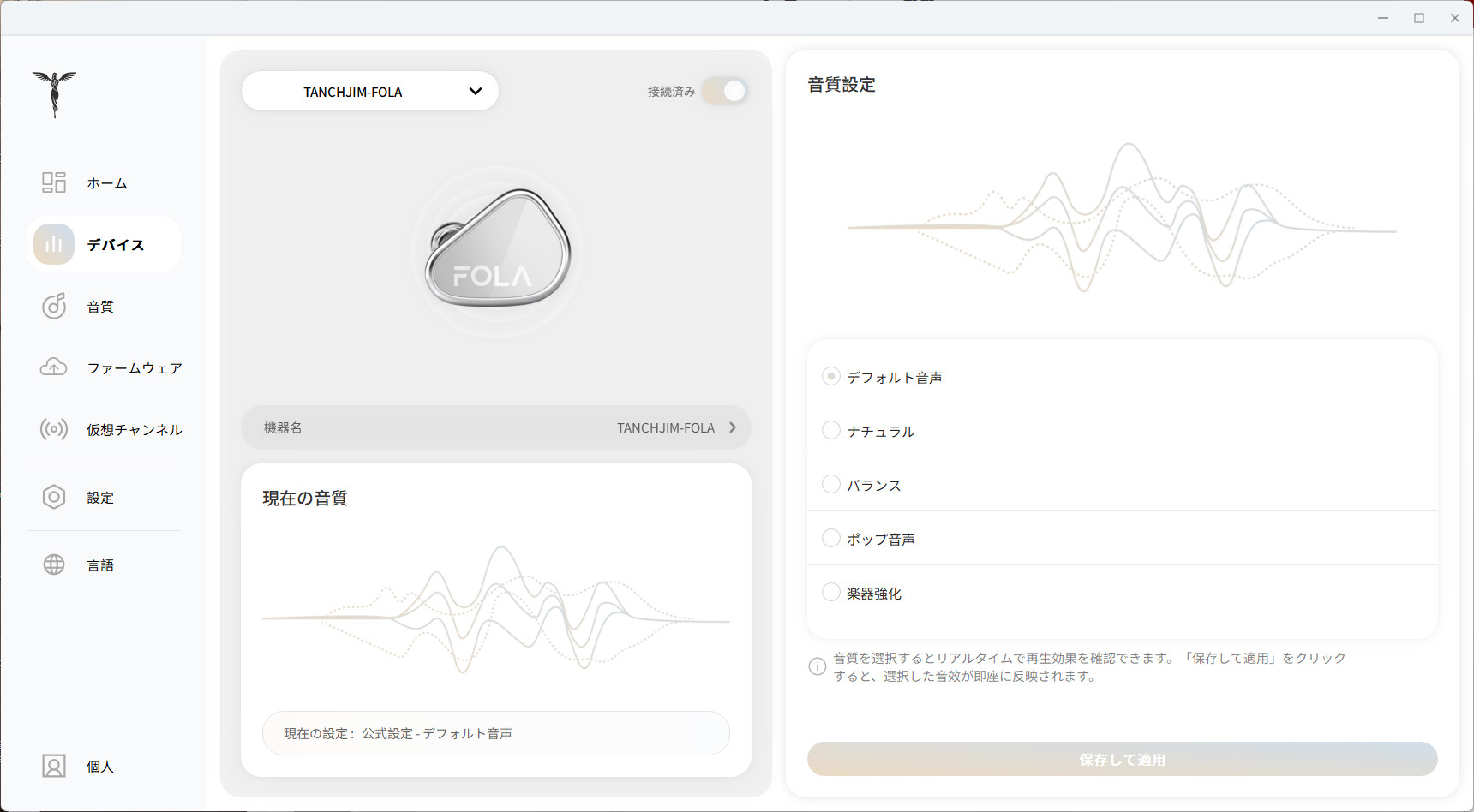Select the 楽器強化 radio option
1474x812 pixels.
[x=830, y=592]
